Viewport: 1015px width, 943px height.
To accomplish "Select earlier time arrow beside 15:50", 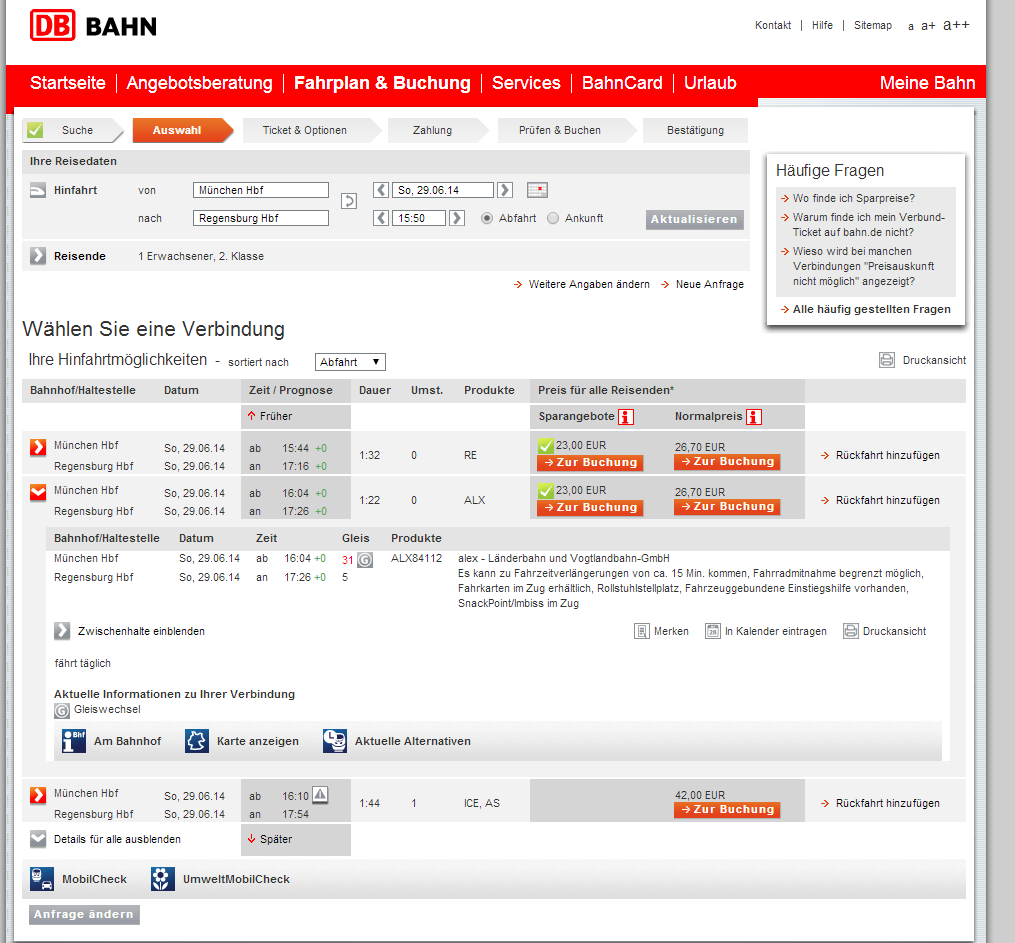I will (x=381, y=218).
